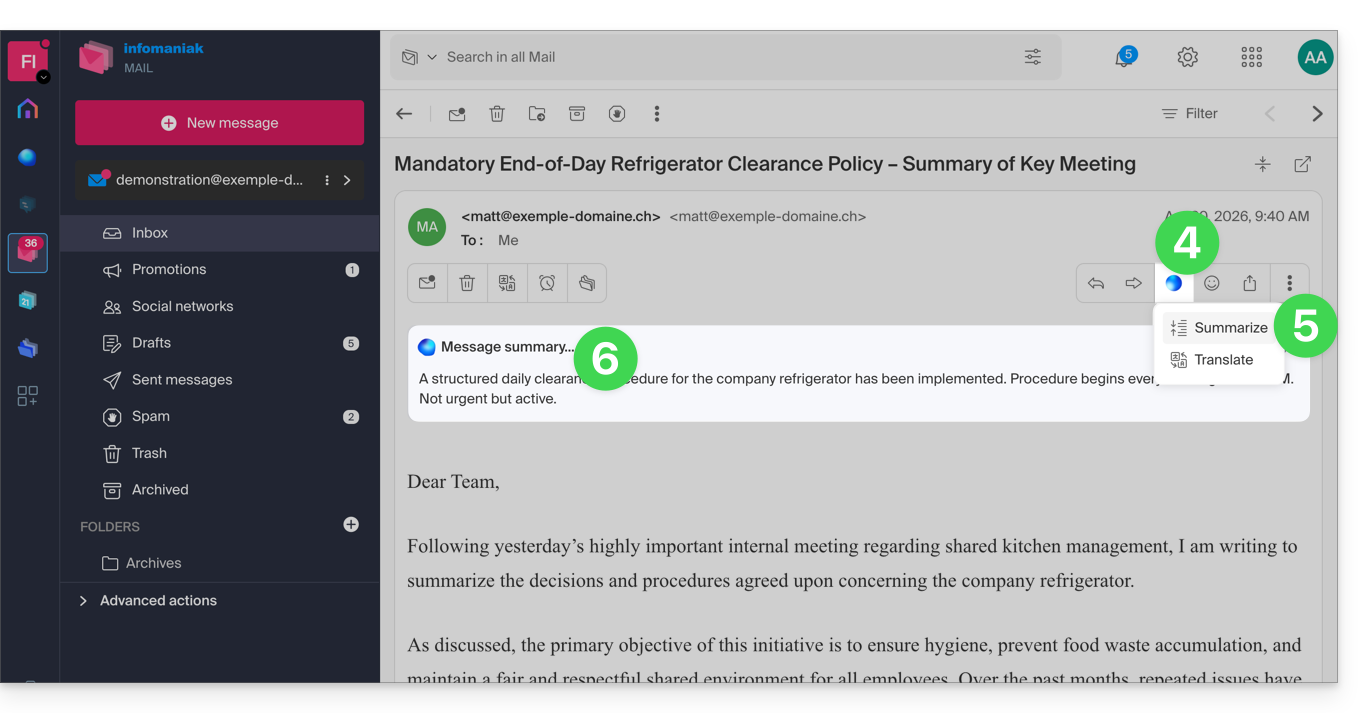This screenshot has height=713, width=1368.
Task: Expand the demonstration mailbox account chevron
Action: tap(347, 180)
